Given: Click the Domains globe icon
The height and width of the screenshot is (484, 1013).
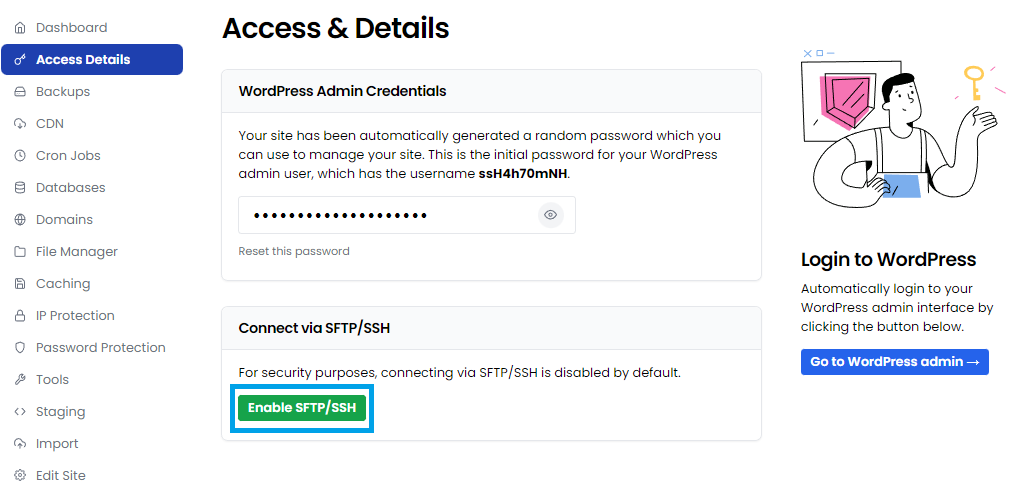Looking at the screenshot, I should [x=20, y=220].
